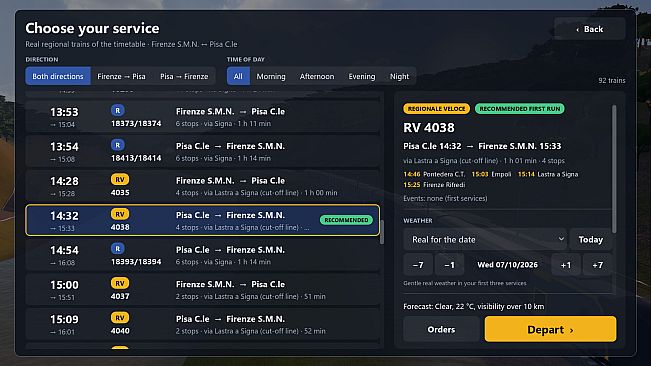Viewport: 651px width, 366px height.
Task: Filter trains by Afternoon
Action: pyautogui.click(x=317, y=76)
